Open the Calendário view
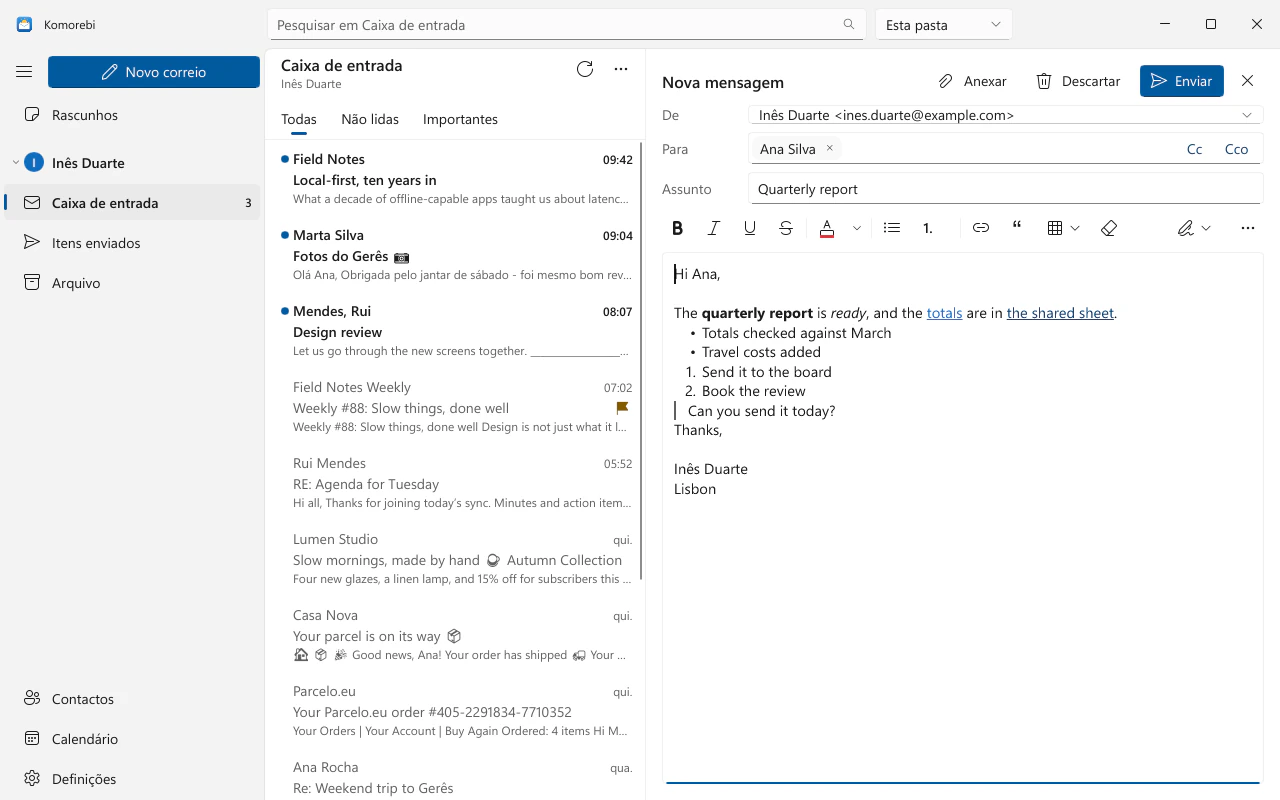This screenshot has width=1280, height=800. (x=132, y=739)
